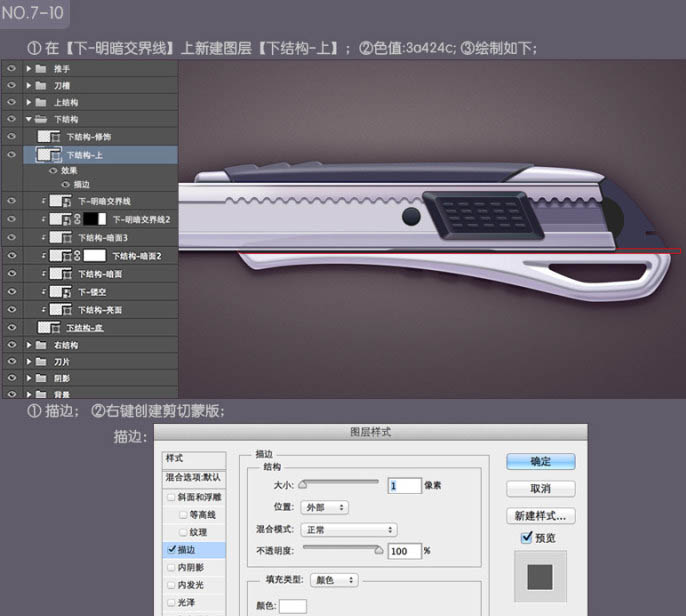Select the 描边 row in the style list

coord(194,550)
